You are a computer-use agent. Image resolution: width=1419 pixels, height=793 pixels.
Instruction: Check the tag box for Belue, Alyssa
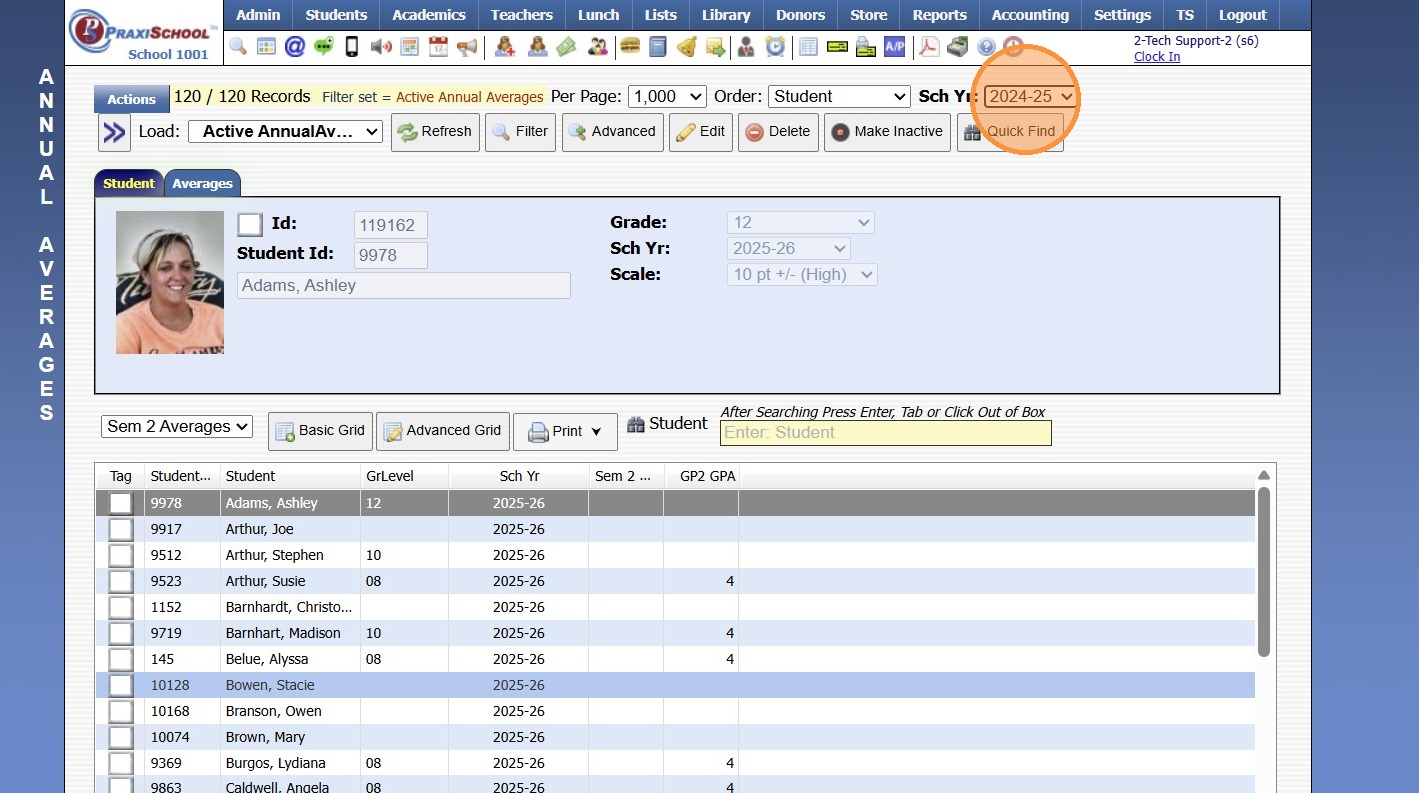click(x=121, y=659)
